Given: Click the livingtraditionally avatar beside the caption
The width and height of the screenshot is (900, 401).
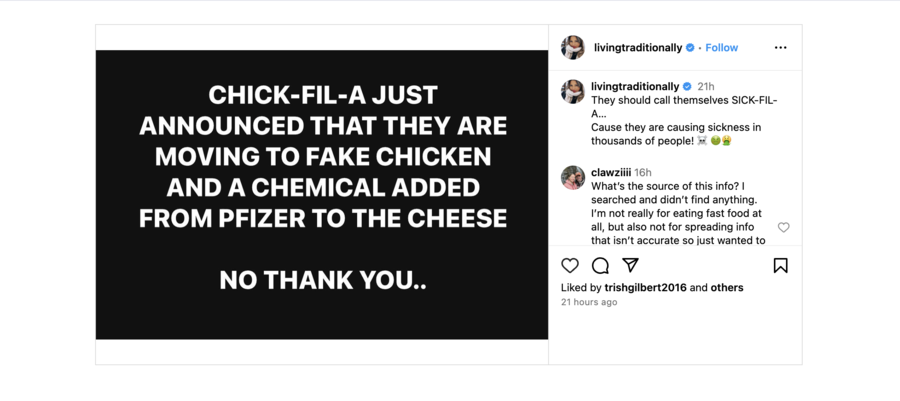Looking at the screenshot, I should (573, 91).
